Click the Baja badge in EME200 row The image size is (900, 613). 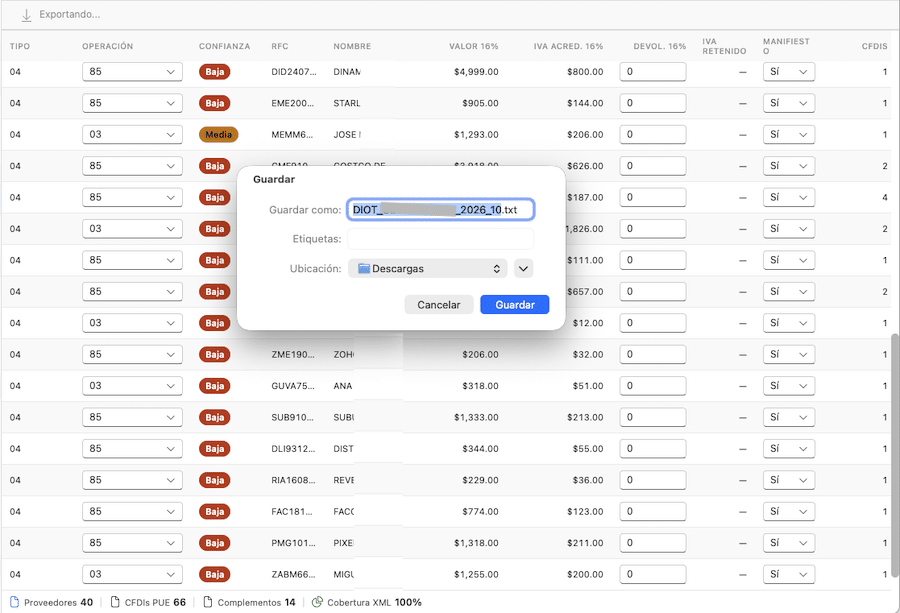tap(215, 103)
